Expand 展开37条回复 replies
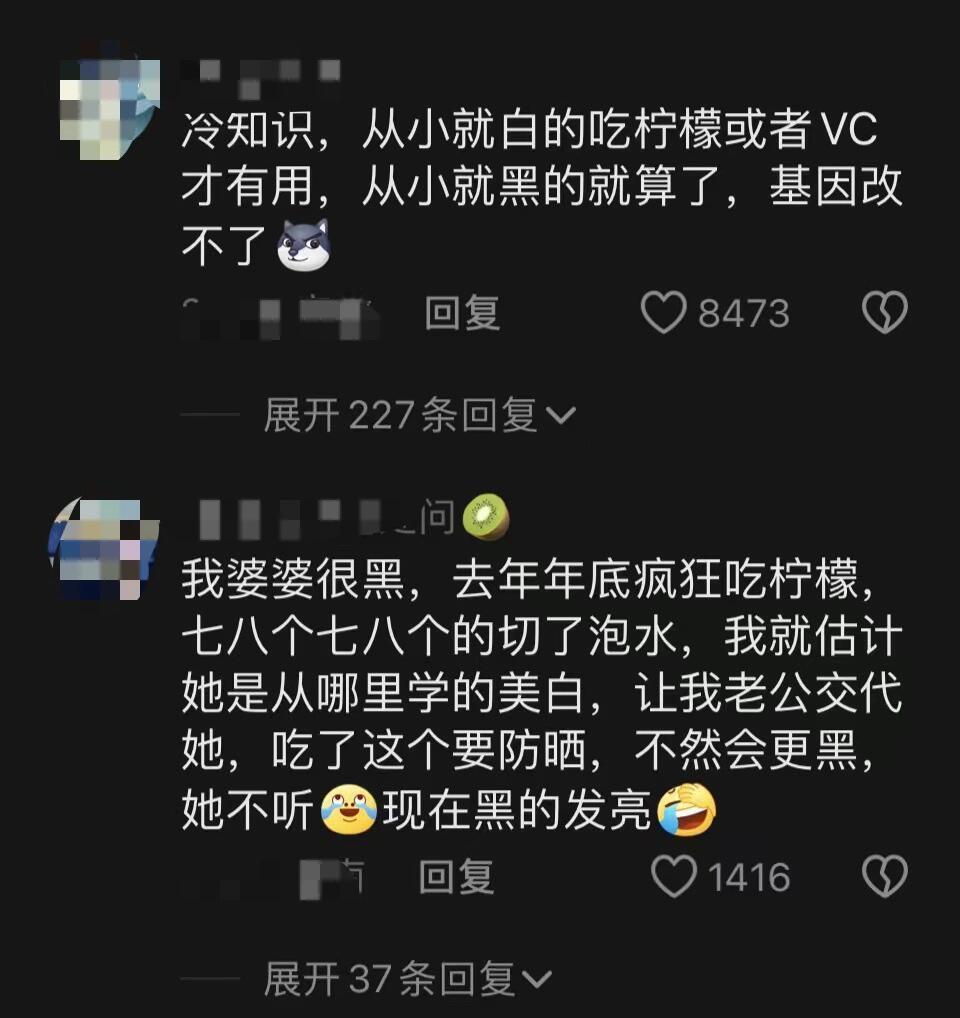 pyautogui.click(x=408, y=979)
